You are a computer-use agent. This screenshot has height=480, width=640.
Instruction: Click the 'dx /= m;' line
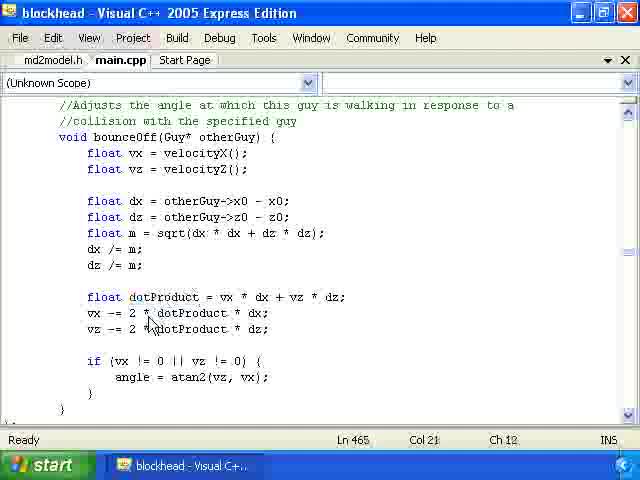point(115,249)
